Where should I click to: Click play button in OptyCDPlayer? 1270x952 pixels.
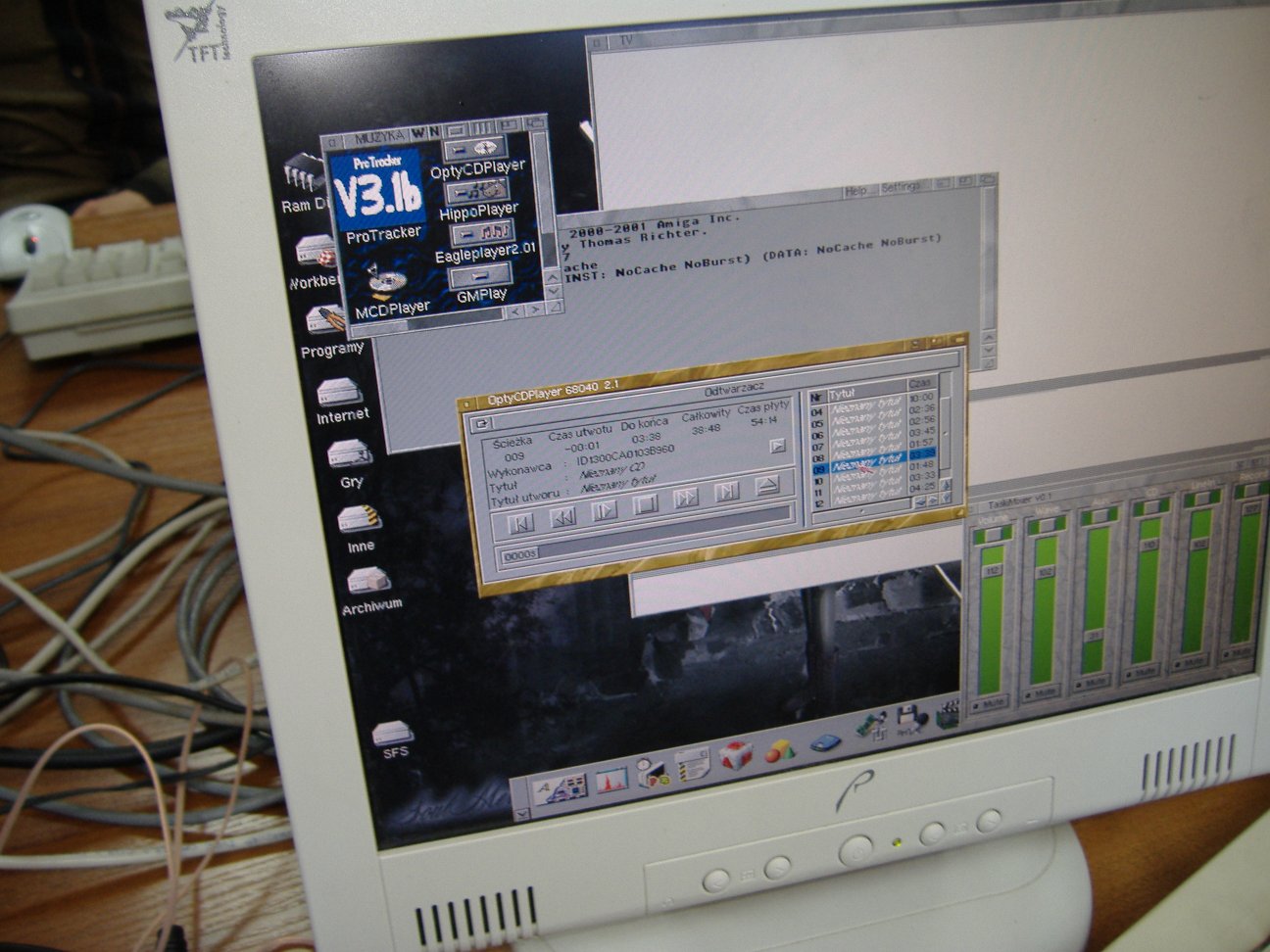[x=605, y=511]
